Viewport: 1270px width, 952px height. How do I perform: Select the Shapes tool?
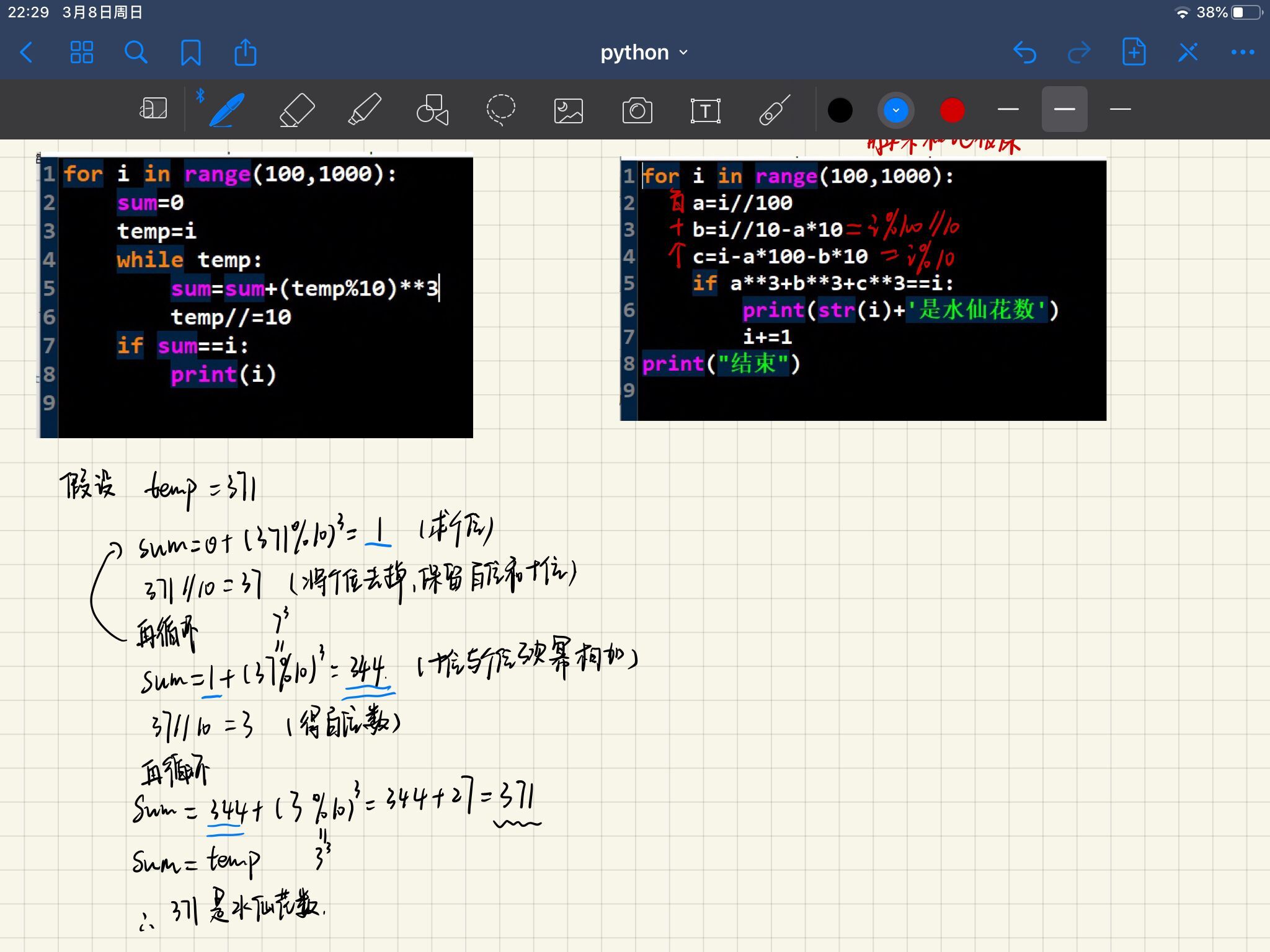pos(432,110)
